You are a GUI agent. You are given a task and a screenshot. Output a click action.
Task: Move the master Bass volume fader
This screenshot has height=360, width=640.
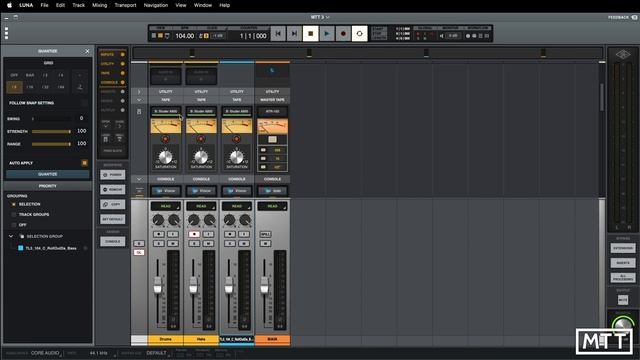tap(264, 284)
